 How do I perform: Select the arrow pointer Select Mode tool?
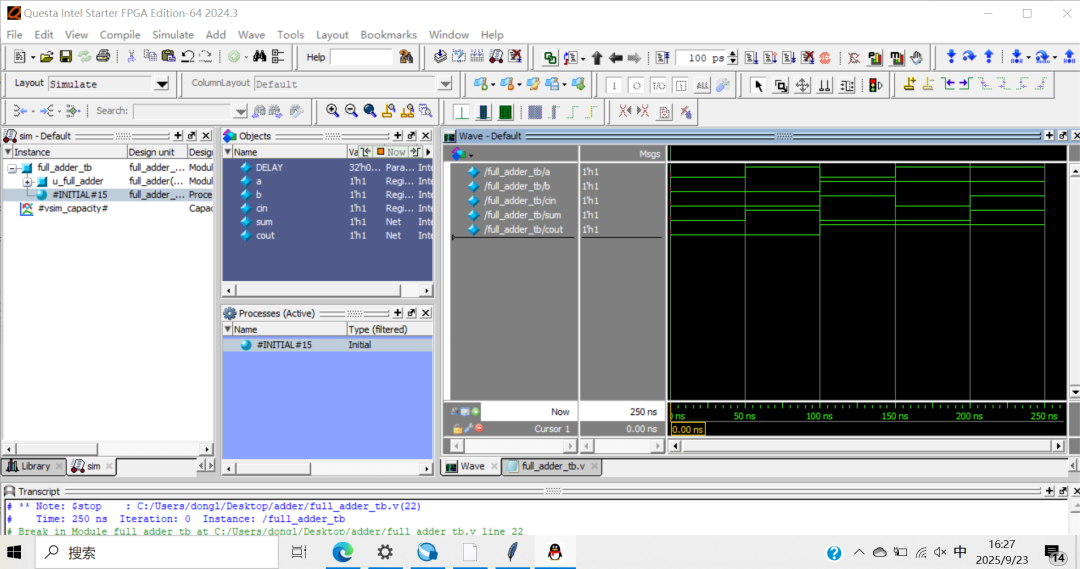(x=758, y=85)
